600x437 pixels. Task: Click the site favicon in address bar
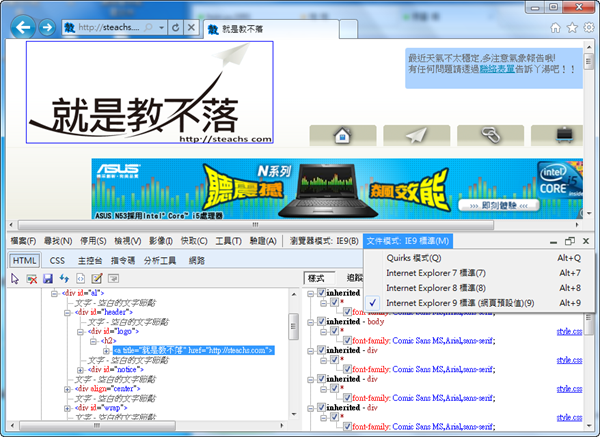[69, 28]
